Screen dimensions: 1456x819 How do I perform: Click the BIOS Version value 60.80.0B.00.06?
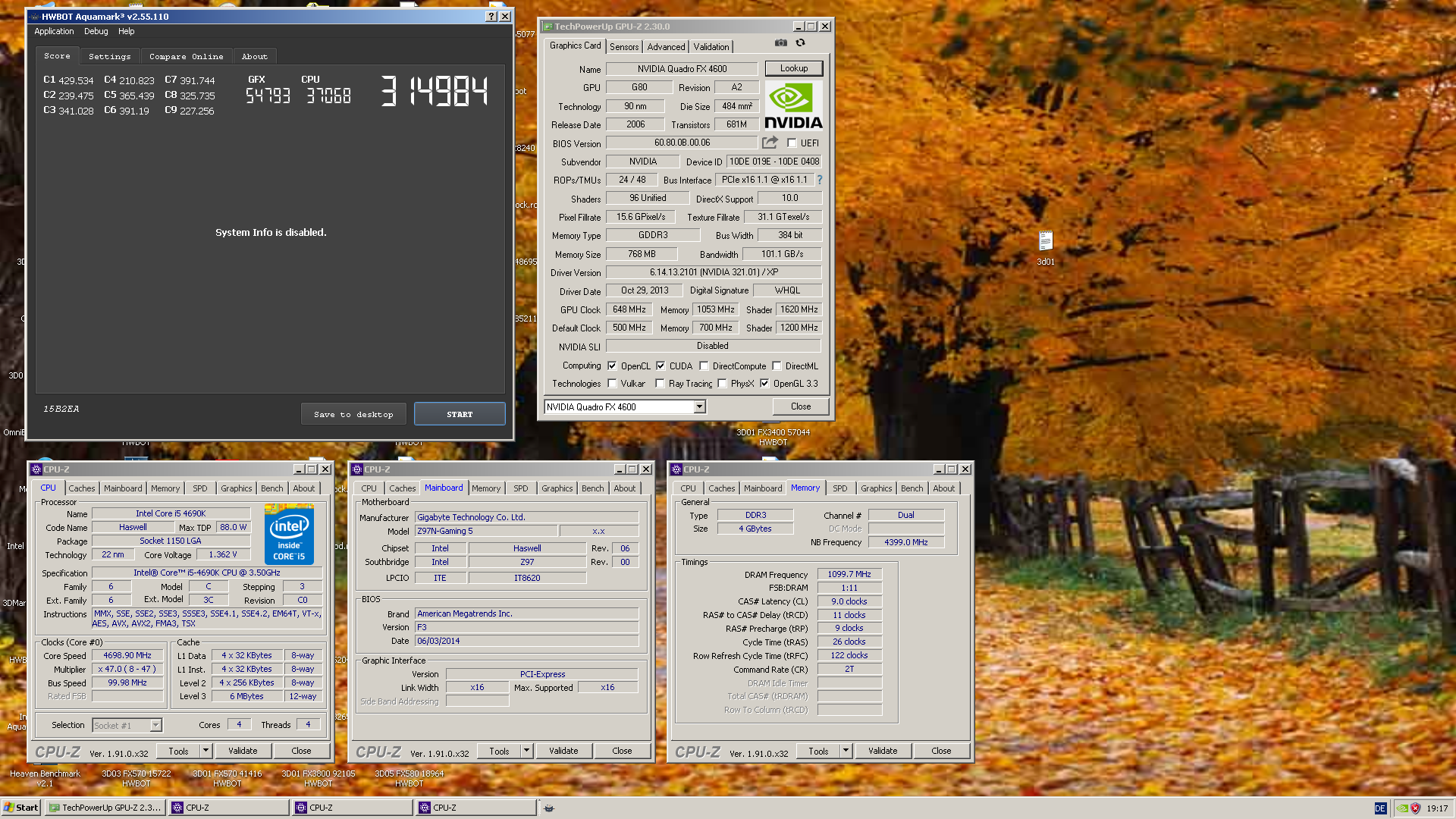(x=682, y=143)
